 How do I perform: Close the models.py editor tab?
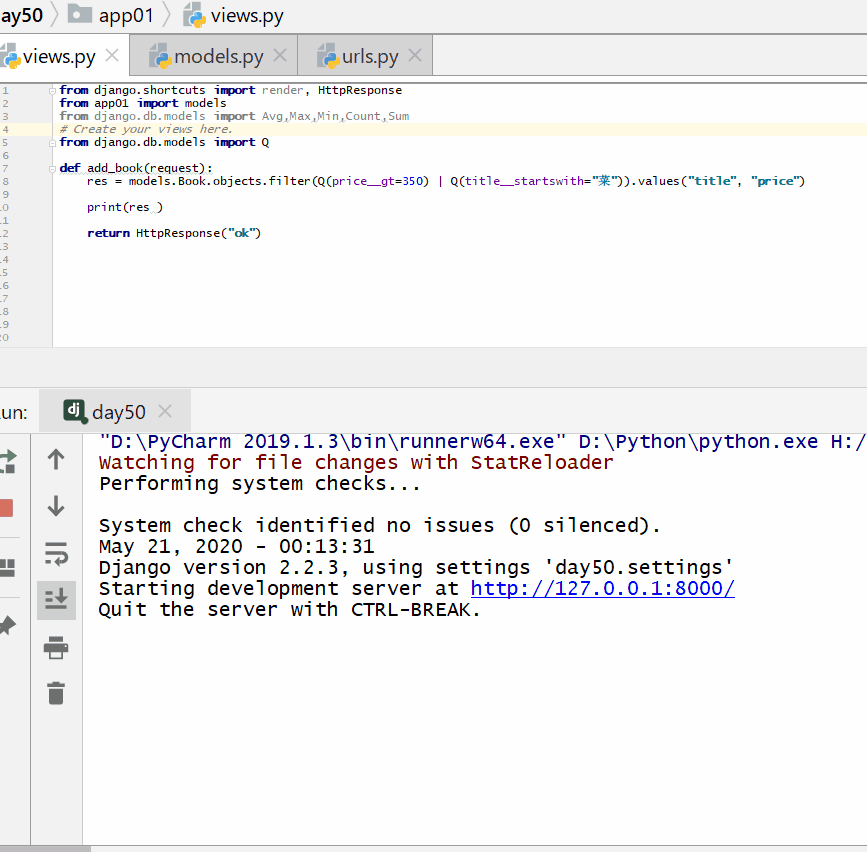(280, 56)
